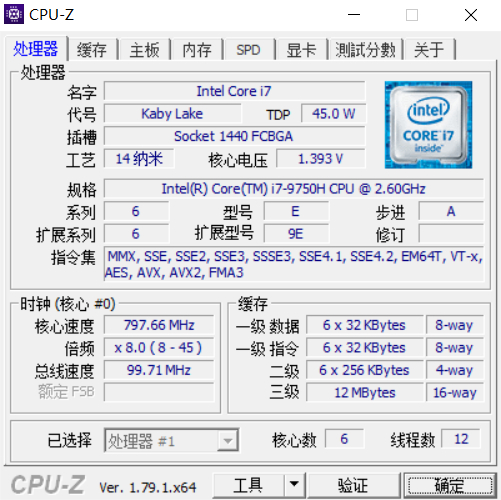501x500 pixels.
Task: Click the specification field showing i7-9750H
Action: (294, 189)
